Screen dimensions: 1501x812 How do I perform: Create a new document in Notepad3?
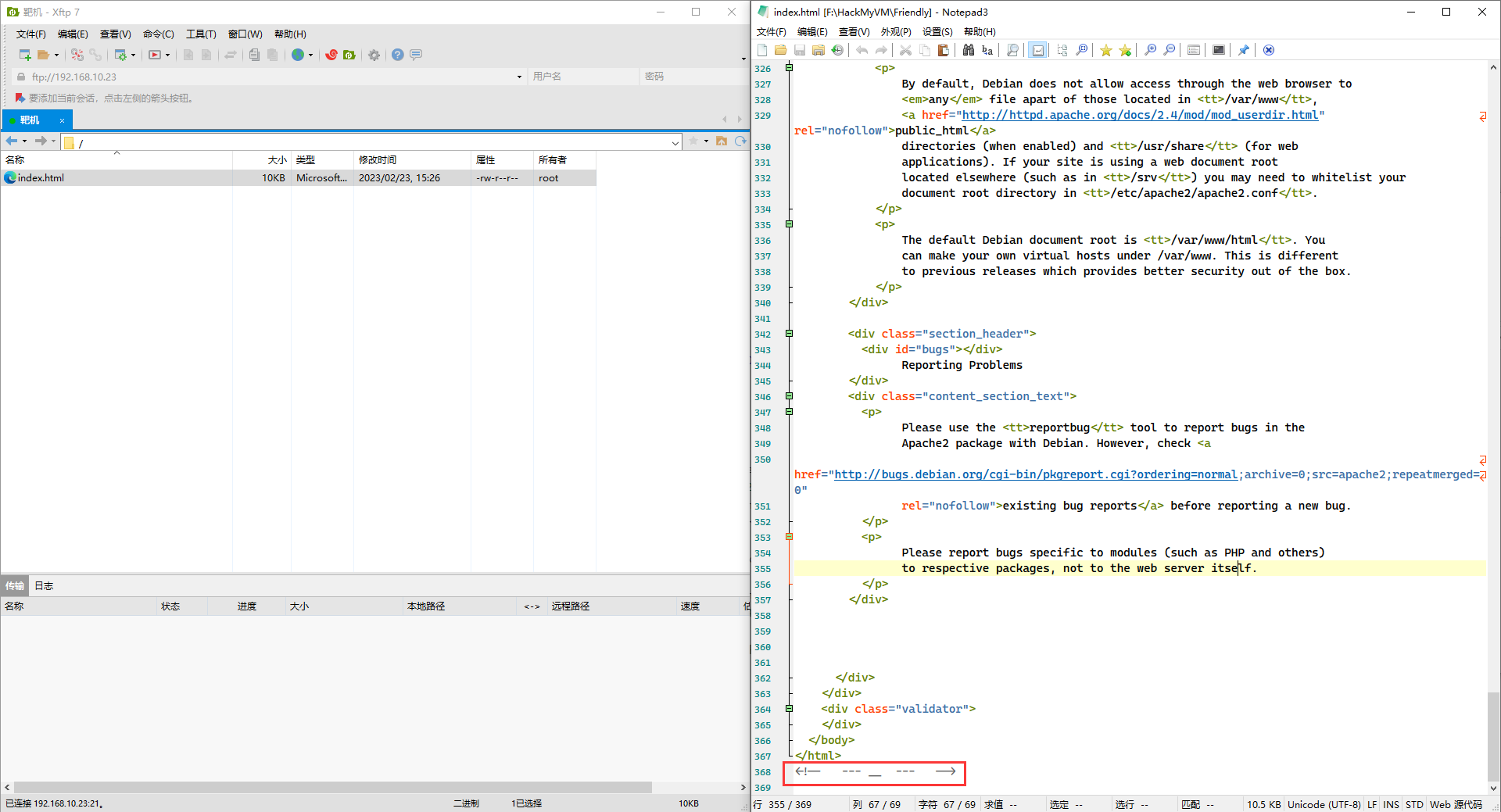(762, 50)
